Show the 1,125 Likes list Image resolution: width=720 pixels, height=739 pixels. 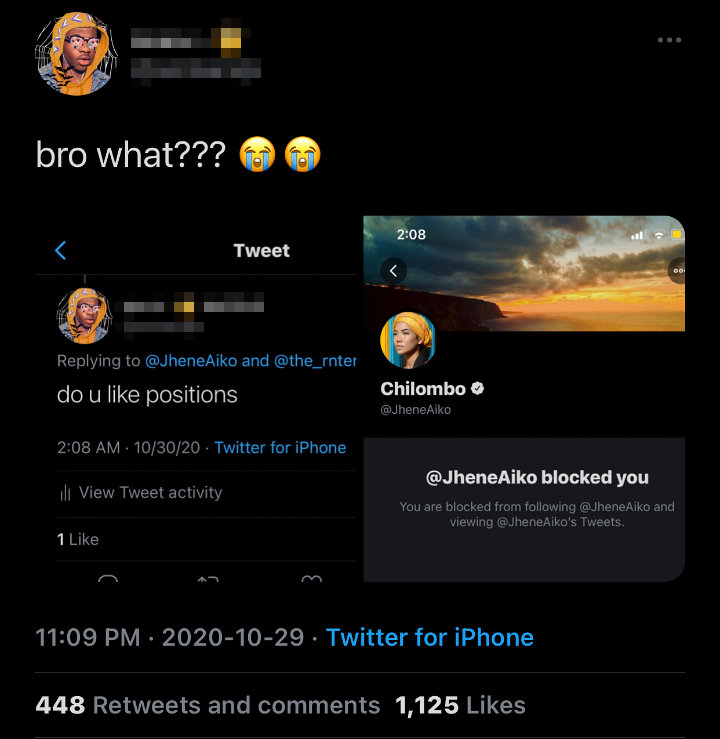460,705
